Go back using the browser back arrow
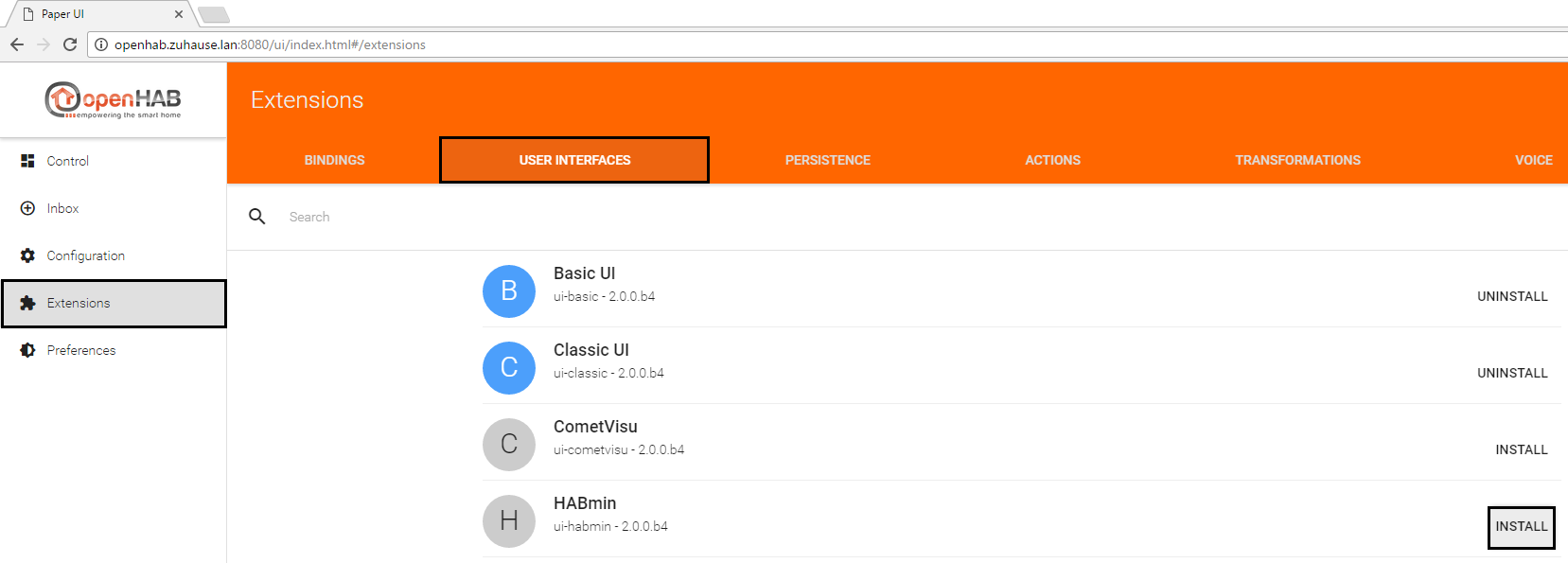The width and height of the screenshot is (1568, 563). point(17,44)
